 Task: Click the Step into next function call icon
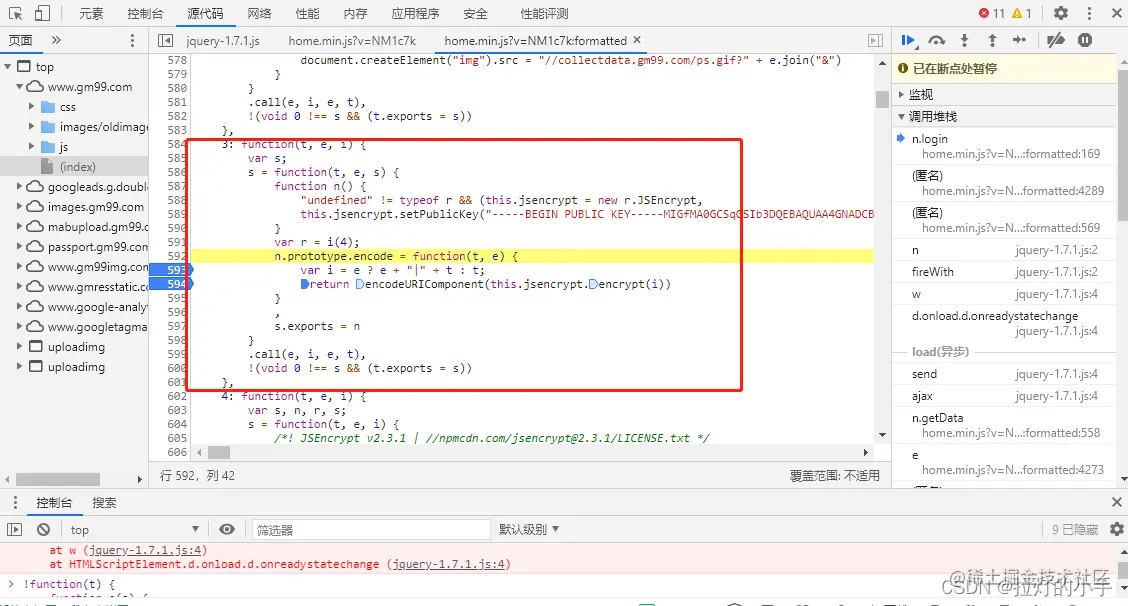tap(962, 40)
